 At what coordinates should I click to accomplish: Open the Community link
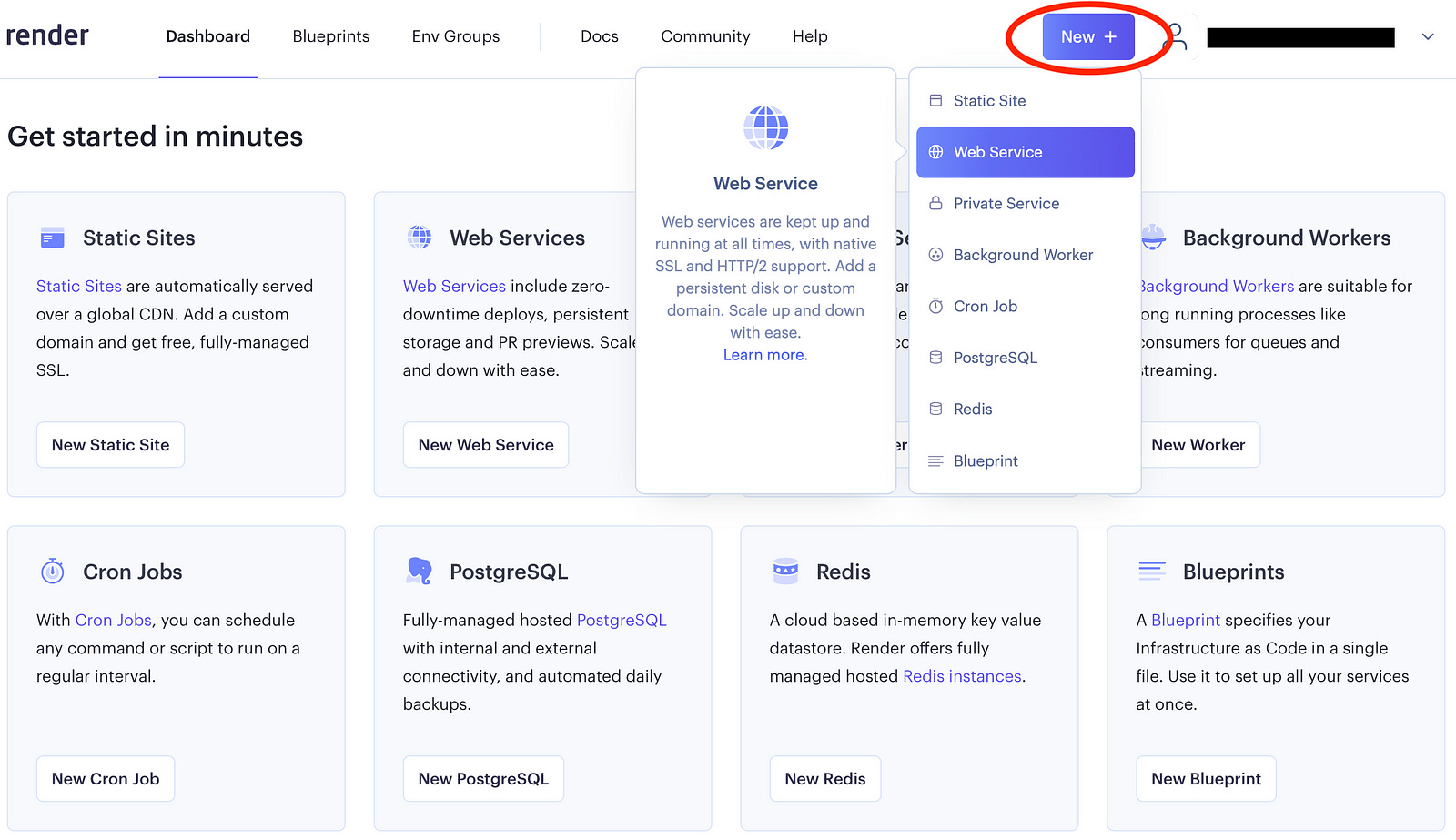705,36
